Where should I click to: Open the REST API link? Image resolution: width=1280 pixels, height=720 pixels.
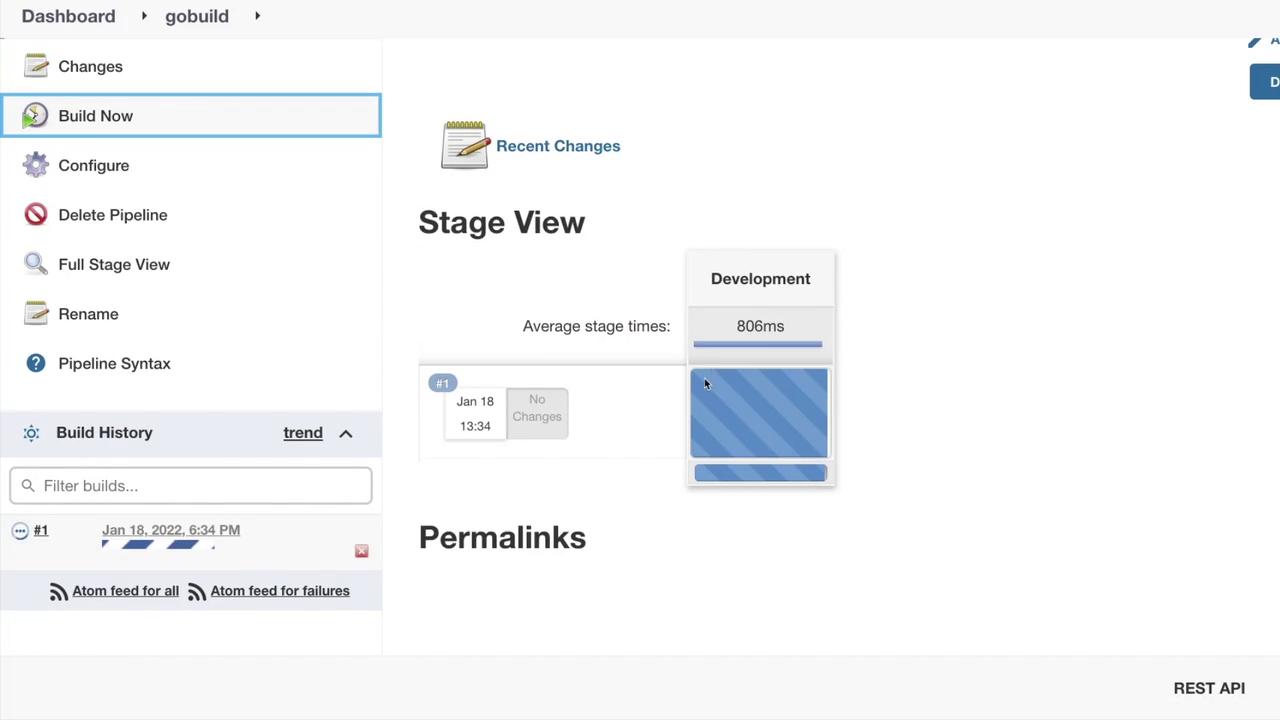click(x=1208, y=688)
